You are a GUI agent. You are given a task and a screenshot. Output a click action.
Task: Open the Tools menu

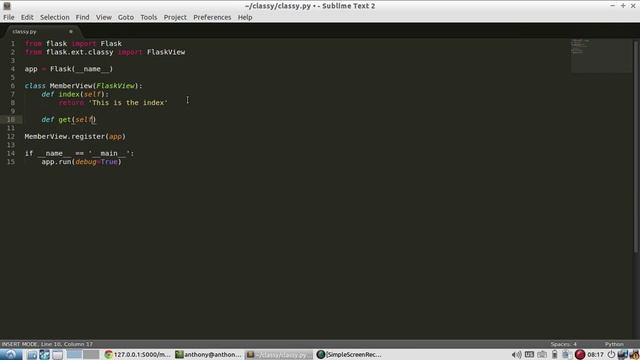point(149,17)
